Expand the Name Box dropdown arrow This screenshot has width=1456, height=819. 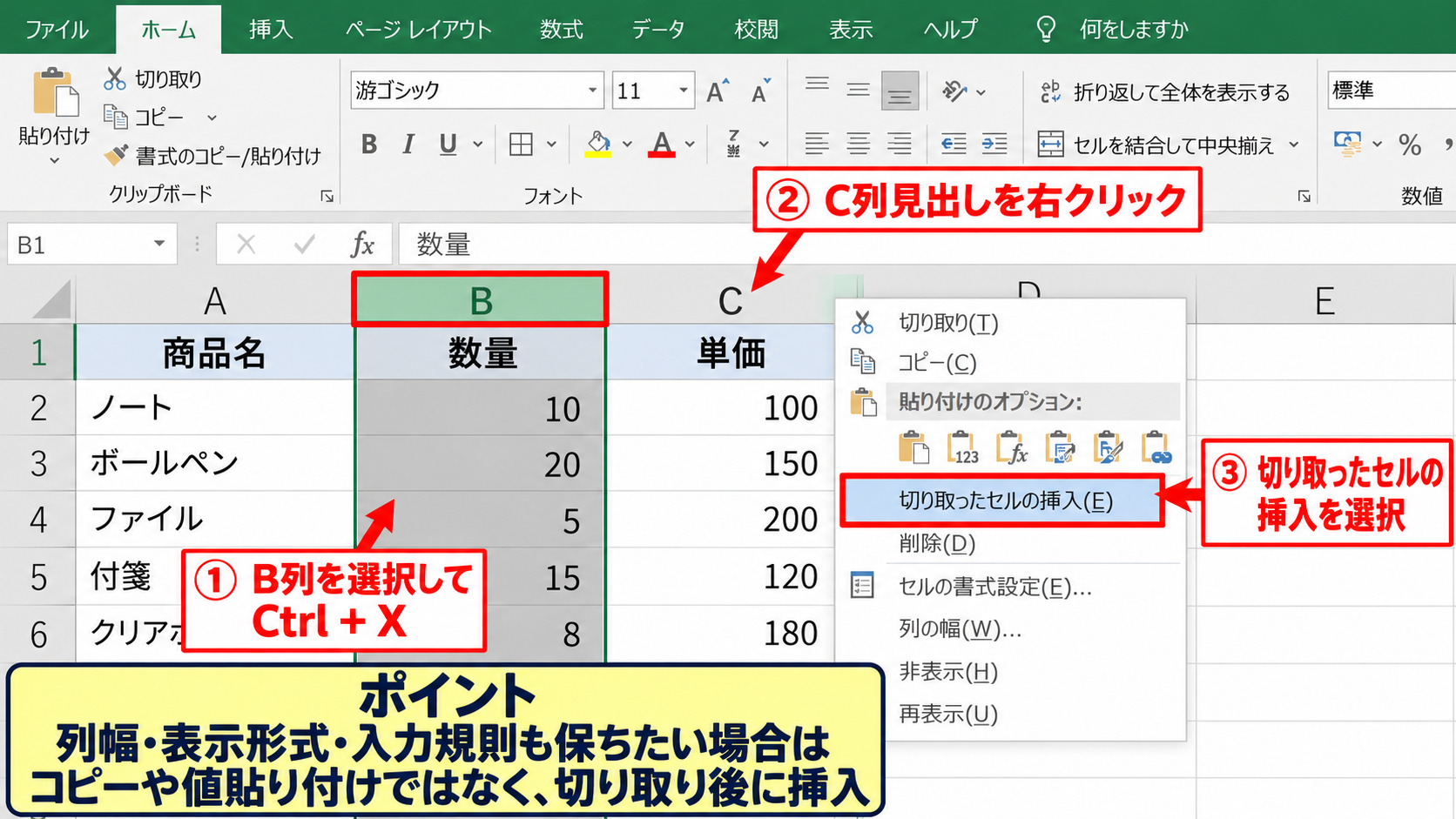(x=159, y=244)
